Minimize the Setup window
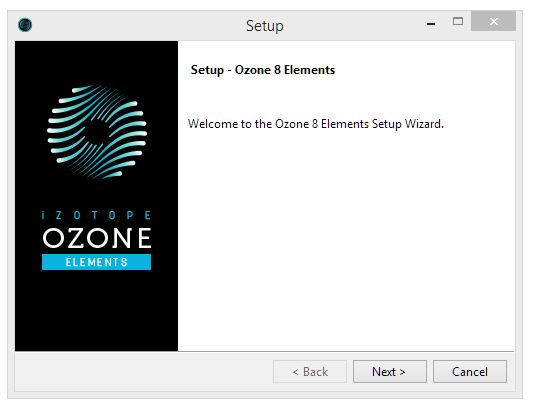536x411 pixels. click(431, 23)
